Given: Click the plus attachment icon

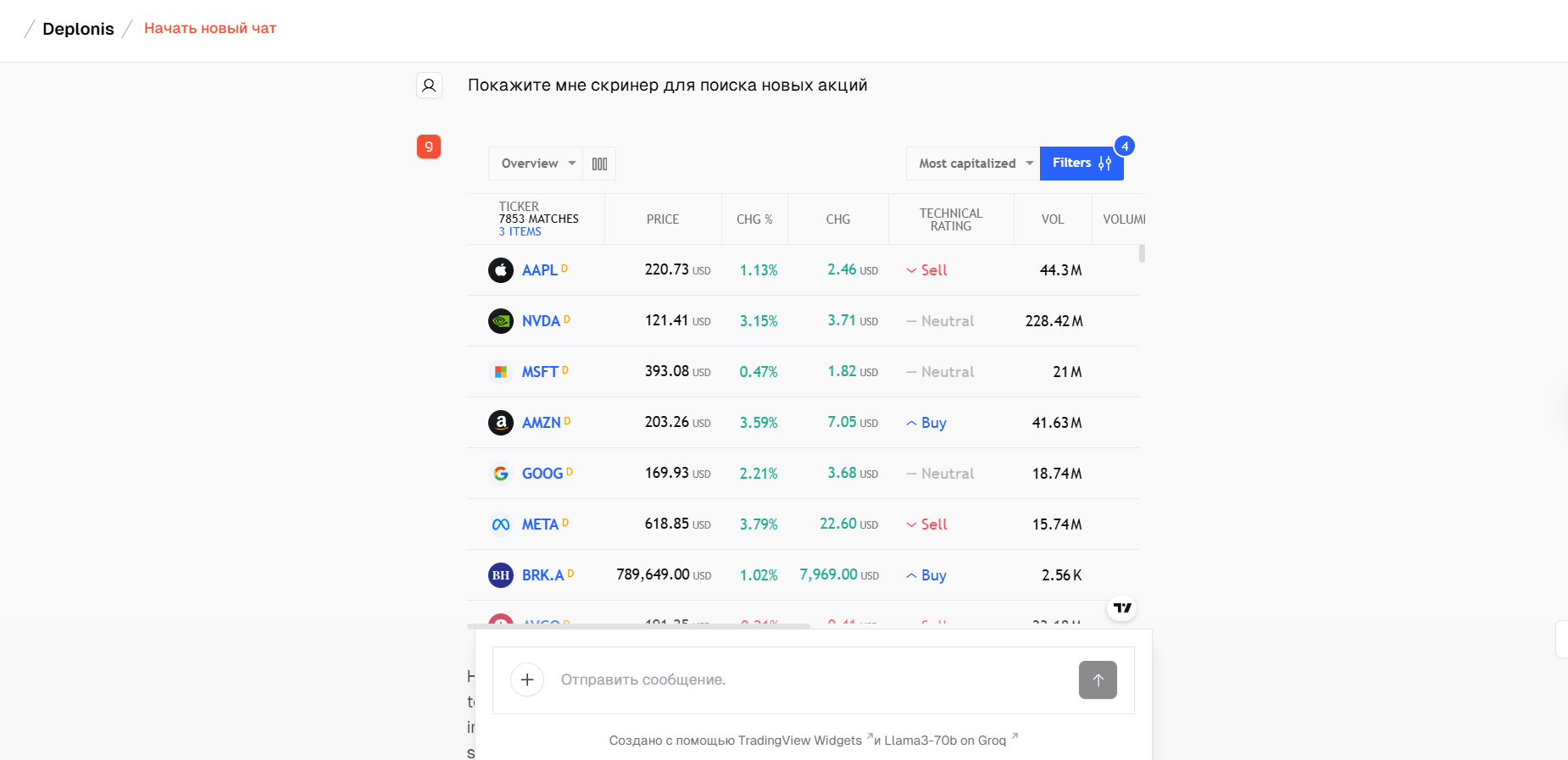Looking at the screenshot, I should [x=527, y=680].
